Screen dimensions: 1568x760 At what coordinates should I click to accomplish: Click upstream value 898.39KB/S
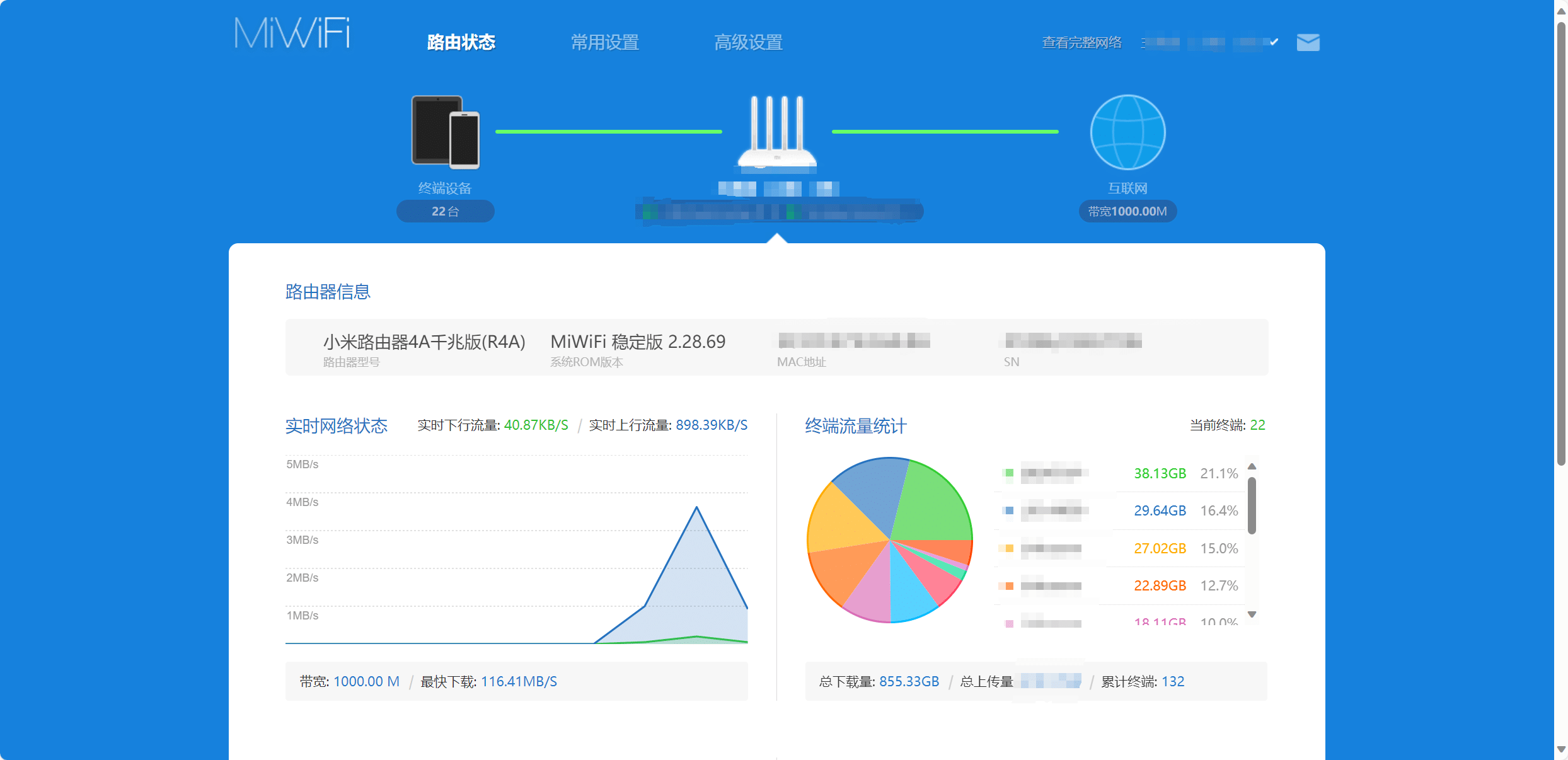712,425
